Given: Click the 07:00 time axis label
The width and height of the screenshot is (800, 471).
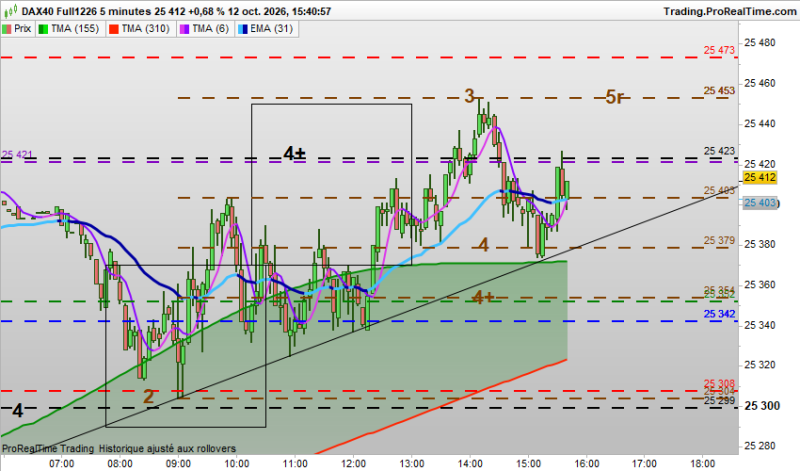Looking at the screenshot, I should click(61, 464).
